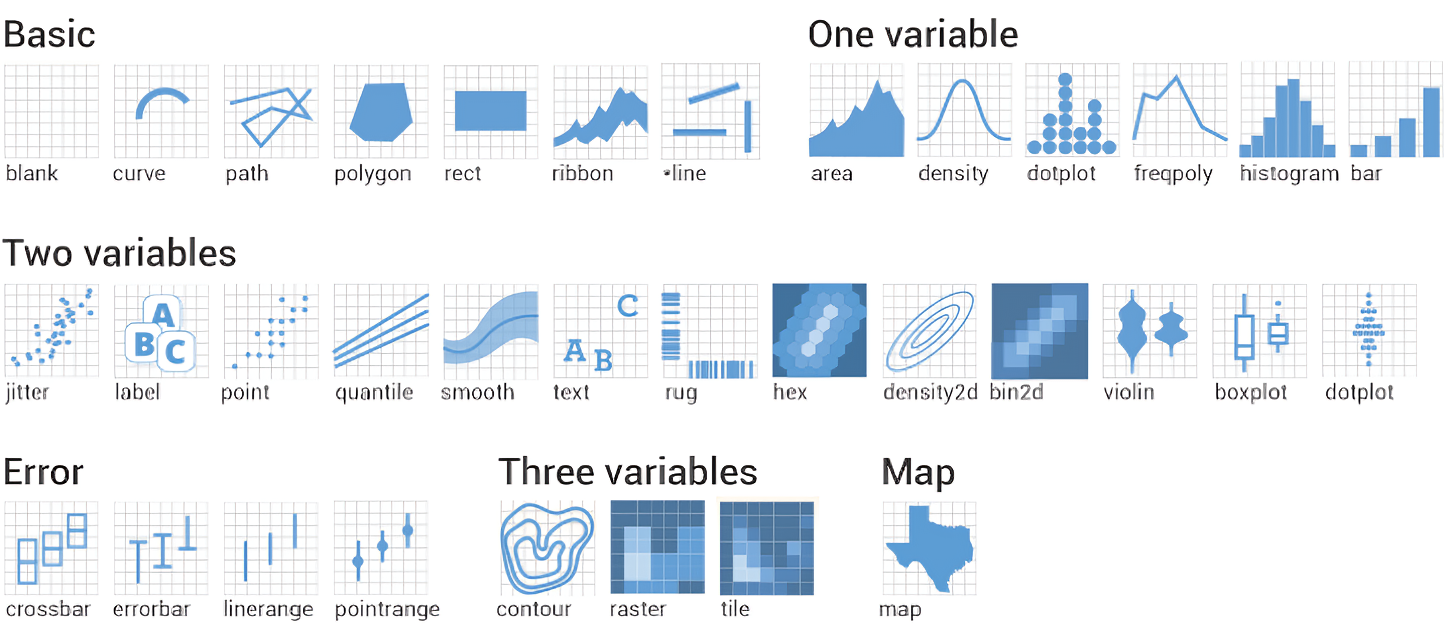Click the polygon geom thumbnail
The height and width of the screenshot is (632, 1448).
(x=381, y=111)
